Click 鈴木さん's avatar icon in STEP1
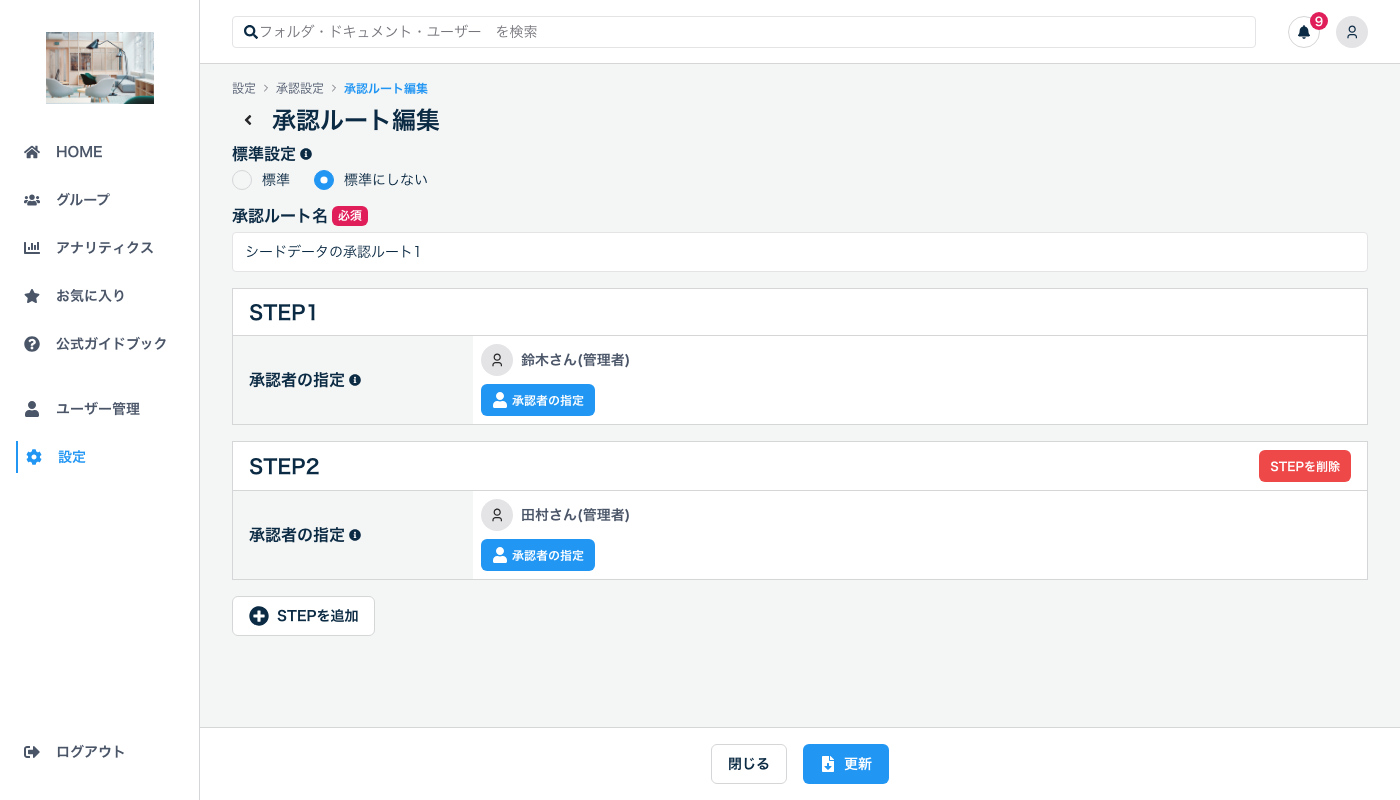 [497, 360]
